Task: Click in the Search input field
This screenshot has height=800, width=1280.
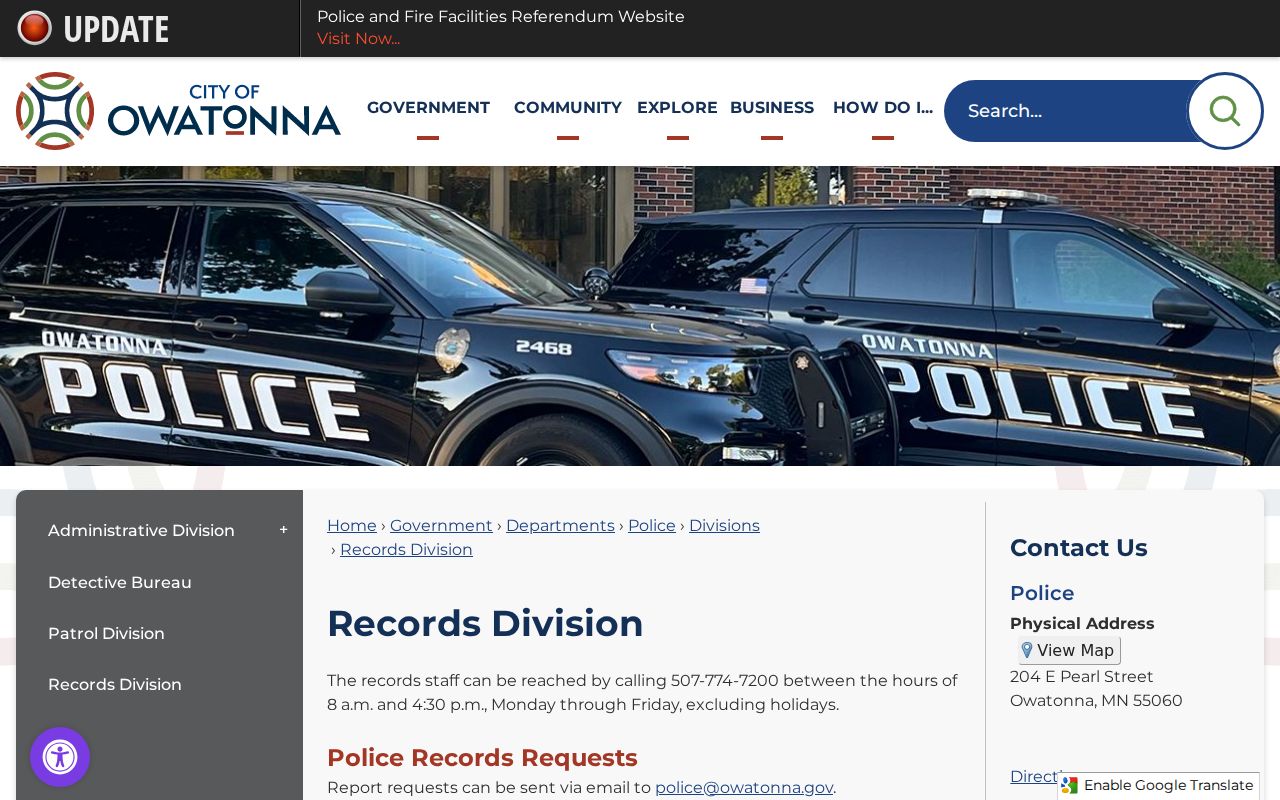Action: 1066,111
